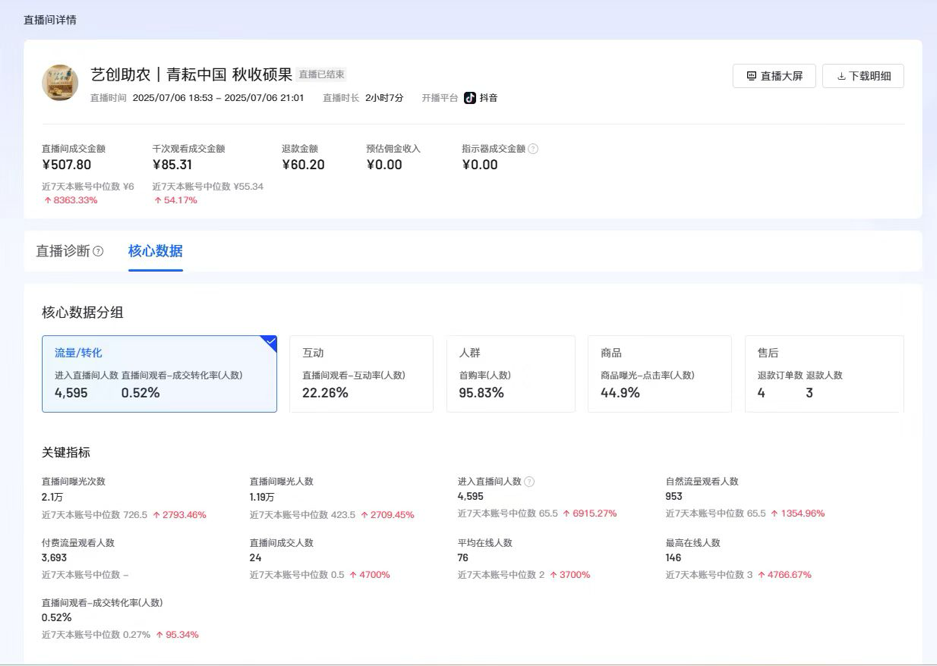This screenshot has height=666, width=937.
Task: Click the red arrow beside 2793.46%
Action: [156, 515]
